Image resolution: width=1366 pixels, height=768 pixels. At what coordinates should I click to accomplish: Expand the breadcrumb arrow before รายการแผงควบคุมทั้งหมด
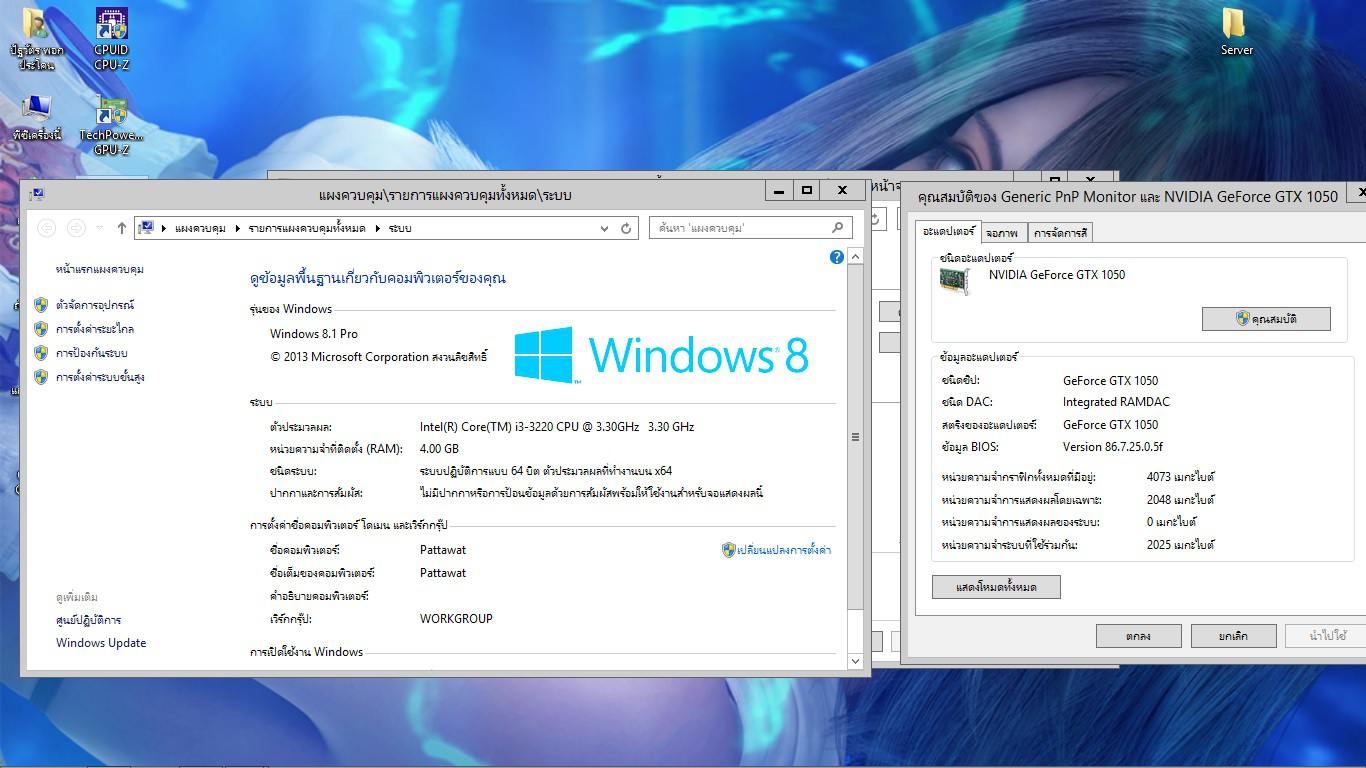point(238,228)
